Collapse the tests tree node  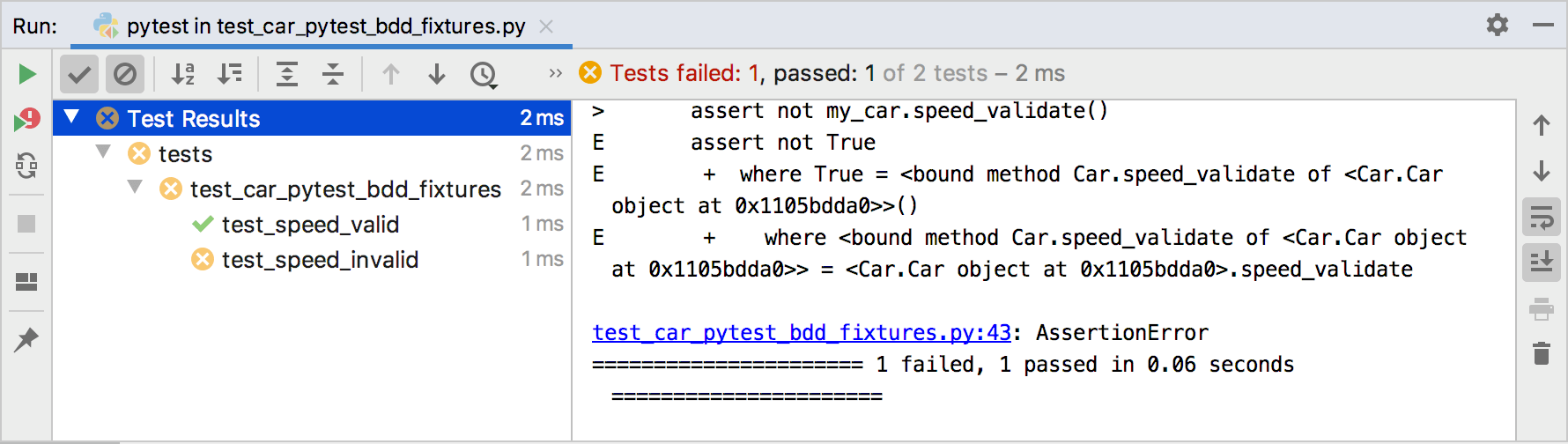[x=104, y=152]
